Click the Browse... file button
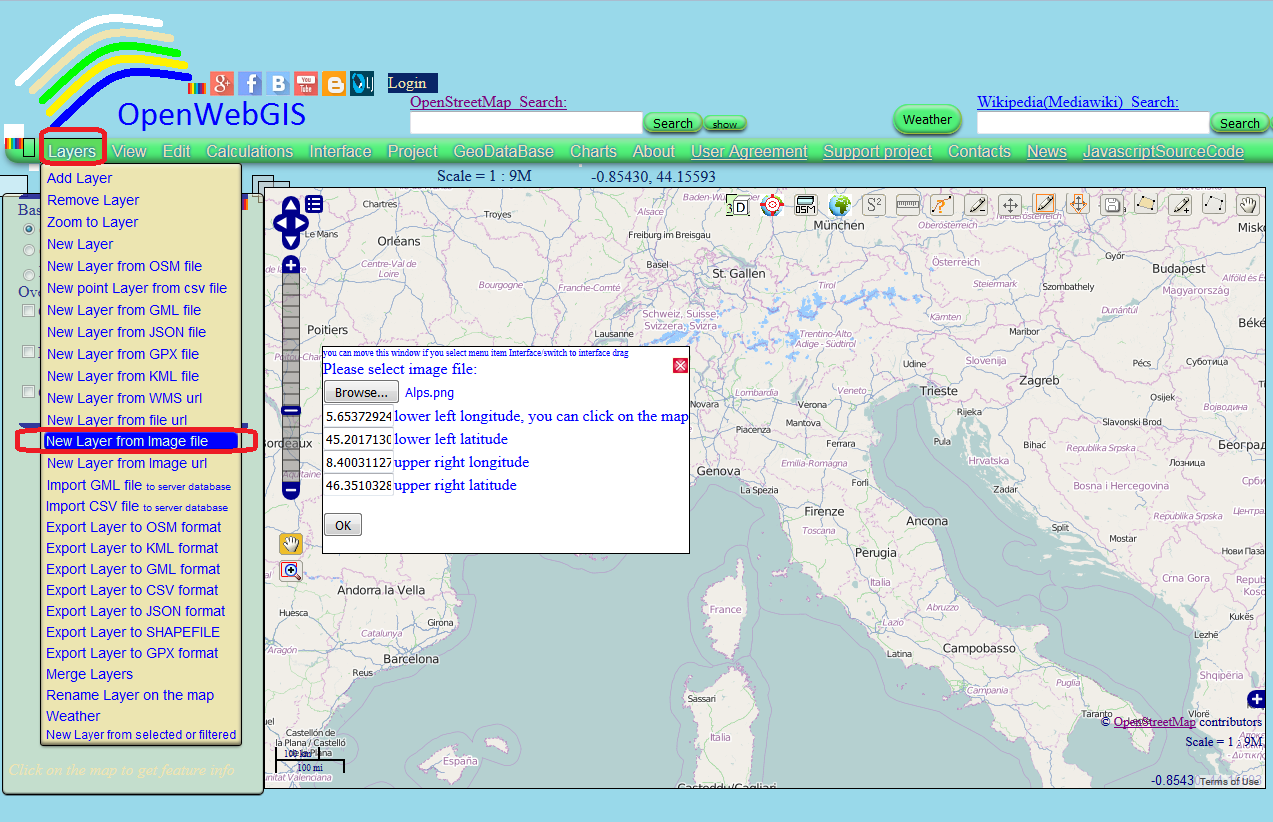The height and width of the screenshot is (822, 1273). coord(361,393)
